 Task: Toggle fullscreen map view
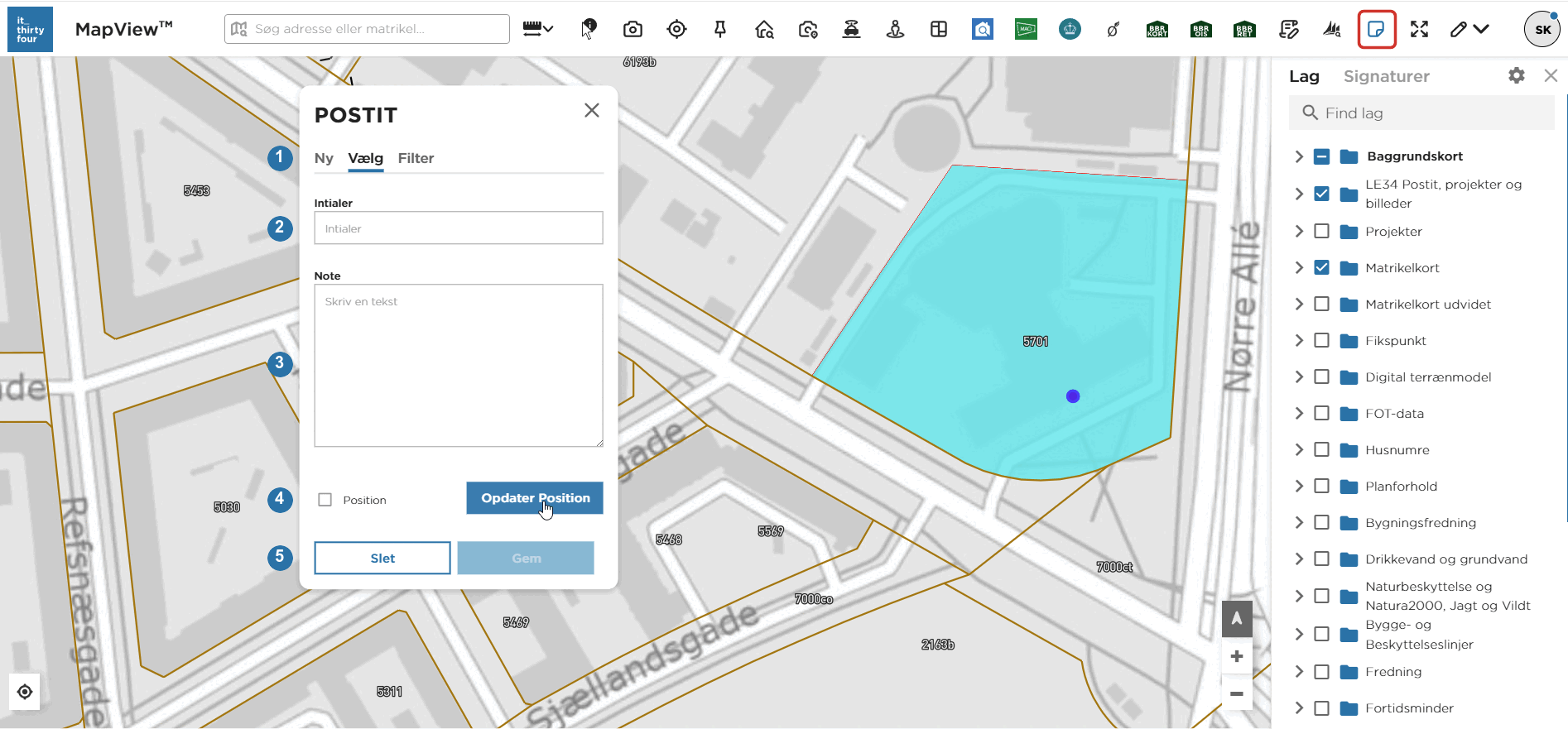(1419, 29)
